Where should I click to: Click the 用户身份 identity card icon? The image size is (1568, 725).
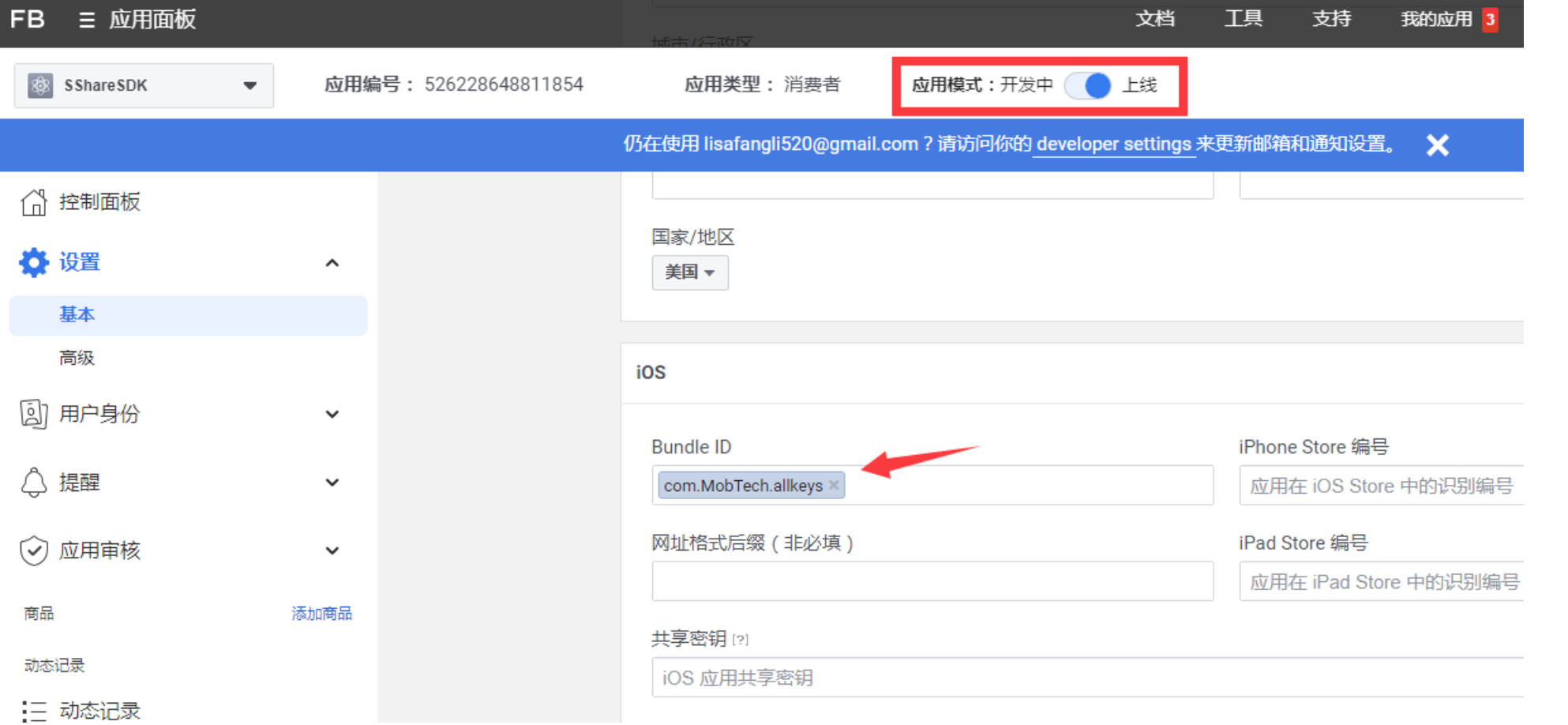click(34, 413)
